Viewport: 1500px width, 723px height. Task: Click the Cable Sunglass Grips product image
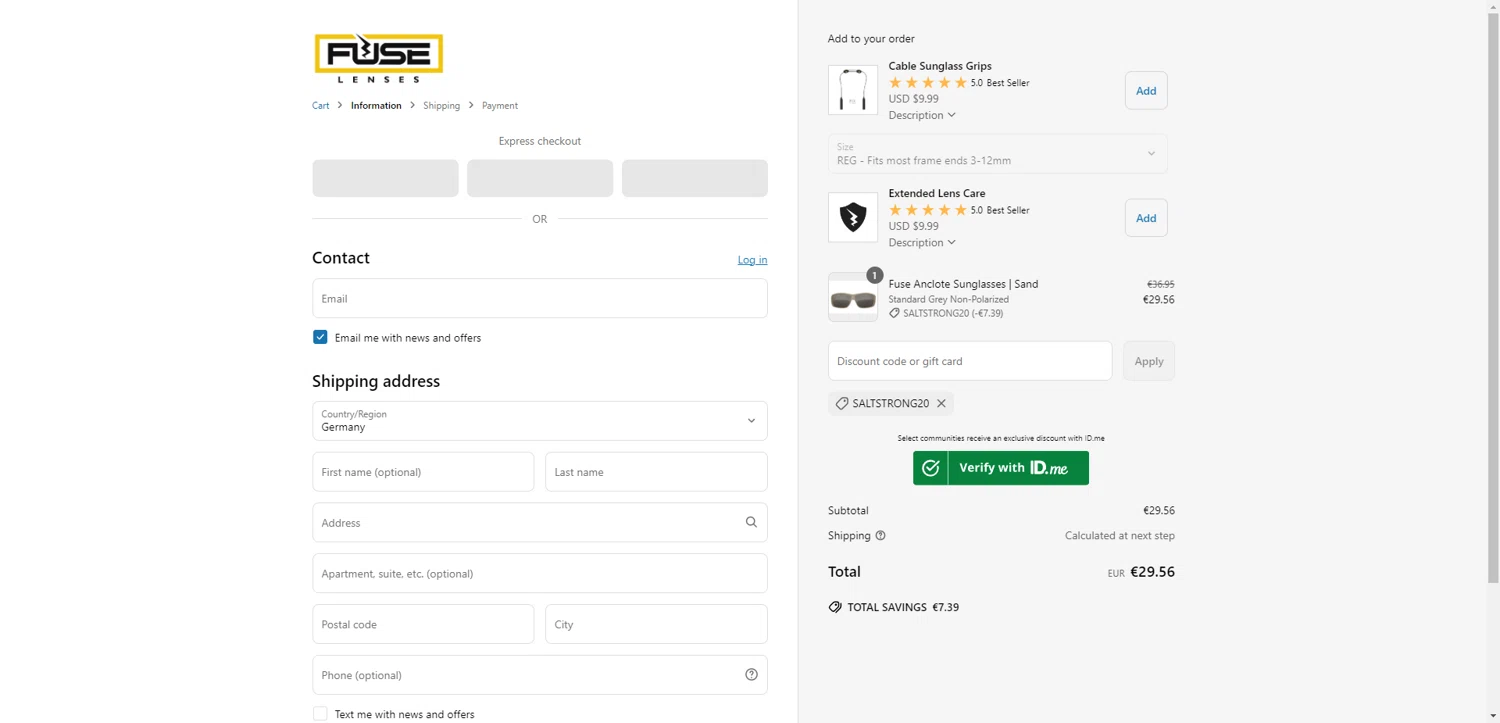(x=853, y=90)
